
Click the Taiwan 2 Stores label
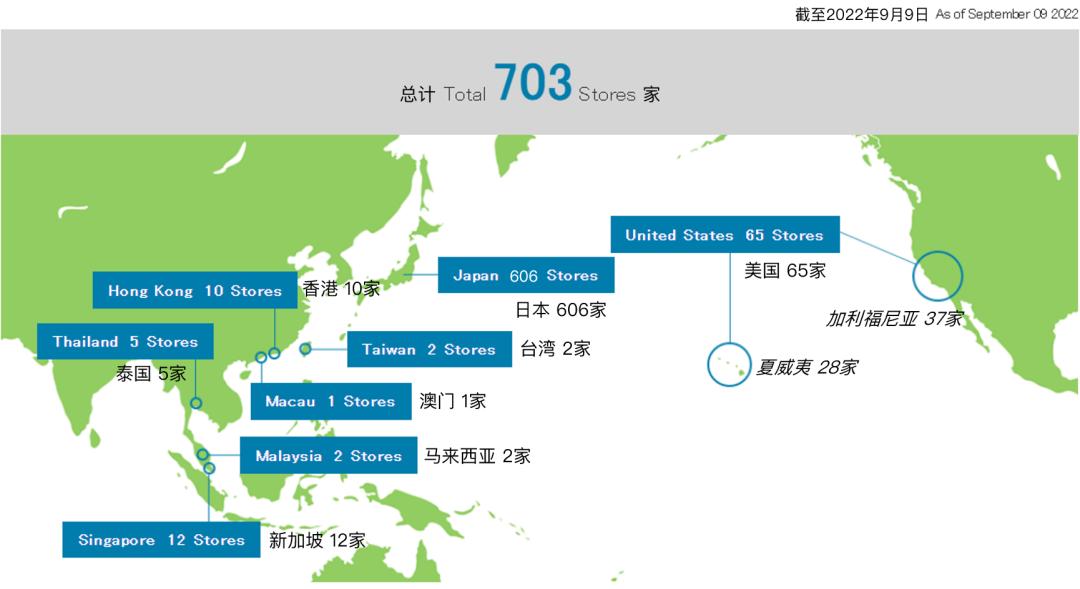point(429,349)
